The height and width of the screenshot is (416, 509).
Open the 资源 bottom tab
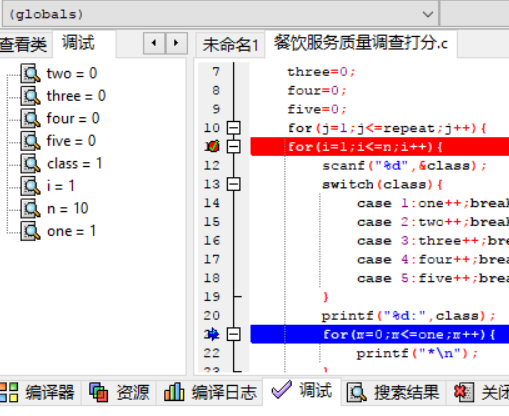coord(119,392)
